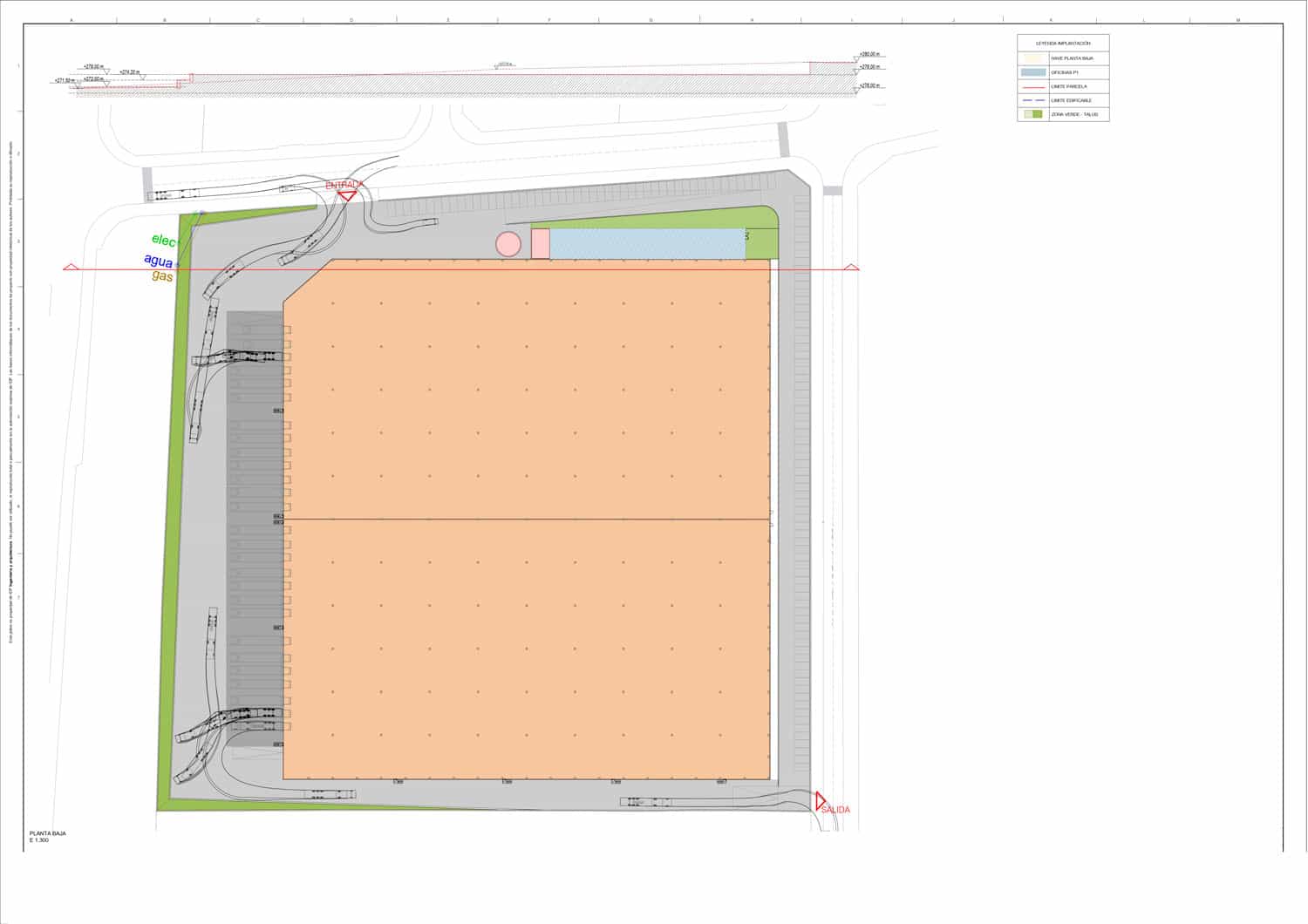Click the red ENTRADA label
1308x924 pixels.
click(344, 185)
